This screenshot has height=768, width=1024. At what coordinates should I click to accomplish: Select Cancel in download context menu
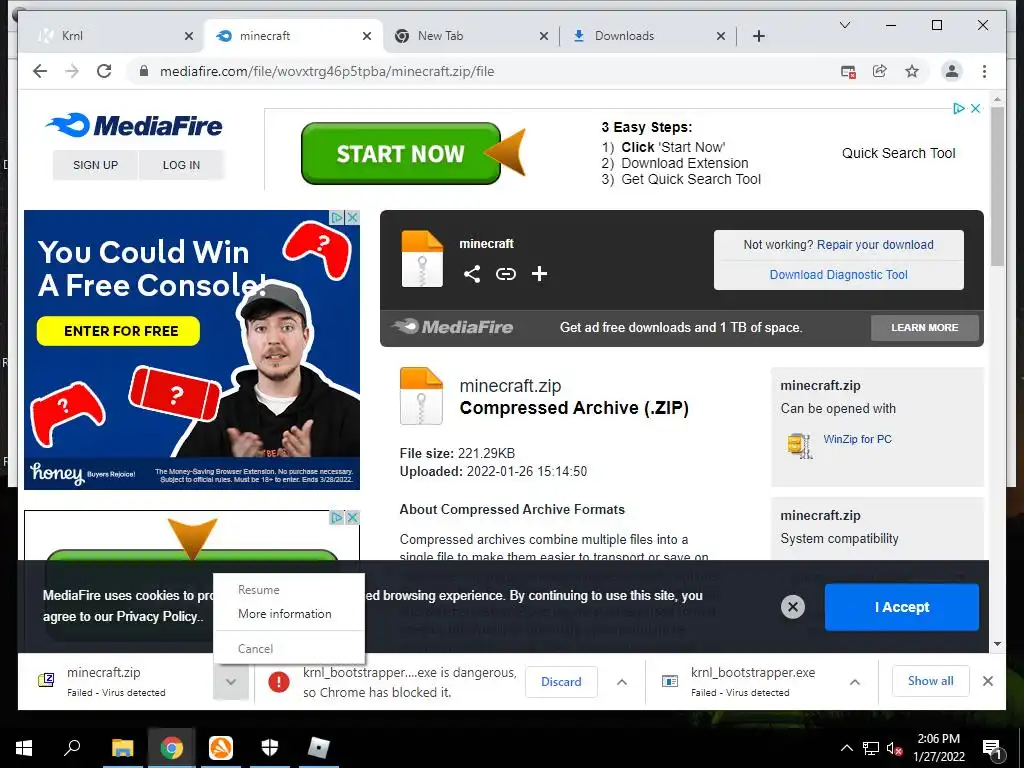click(x=255, y=648)
